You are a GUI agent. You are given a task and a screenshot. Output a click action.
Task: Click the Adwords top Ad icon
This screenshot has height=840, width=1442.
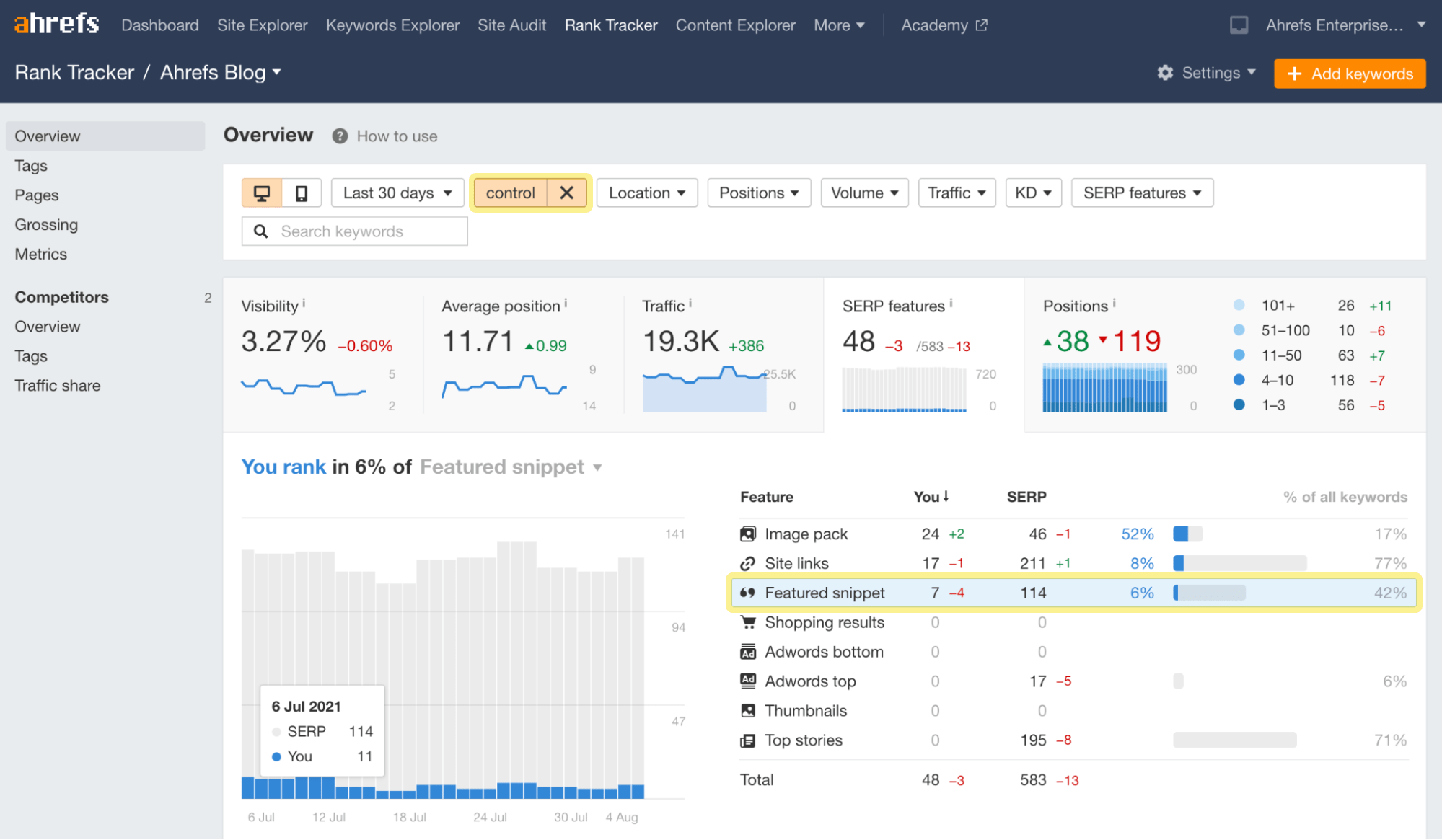pos(748,681)
